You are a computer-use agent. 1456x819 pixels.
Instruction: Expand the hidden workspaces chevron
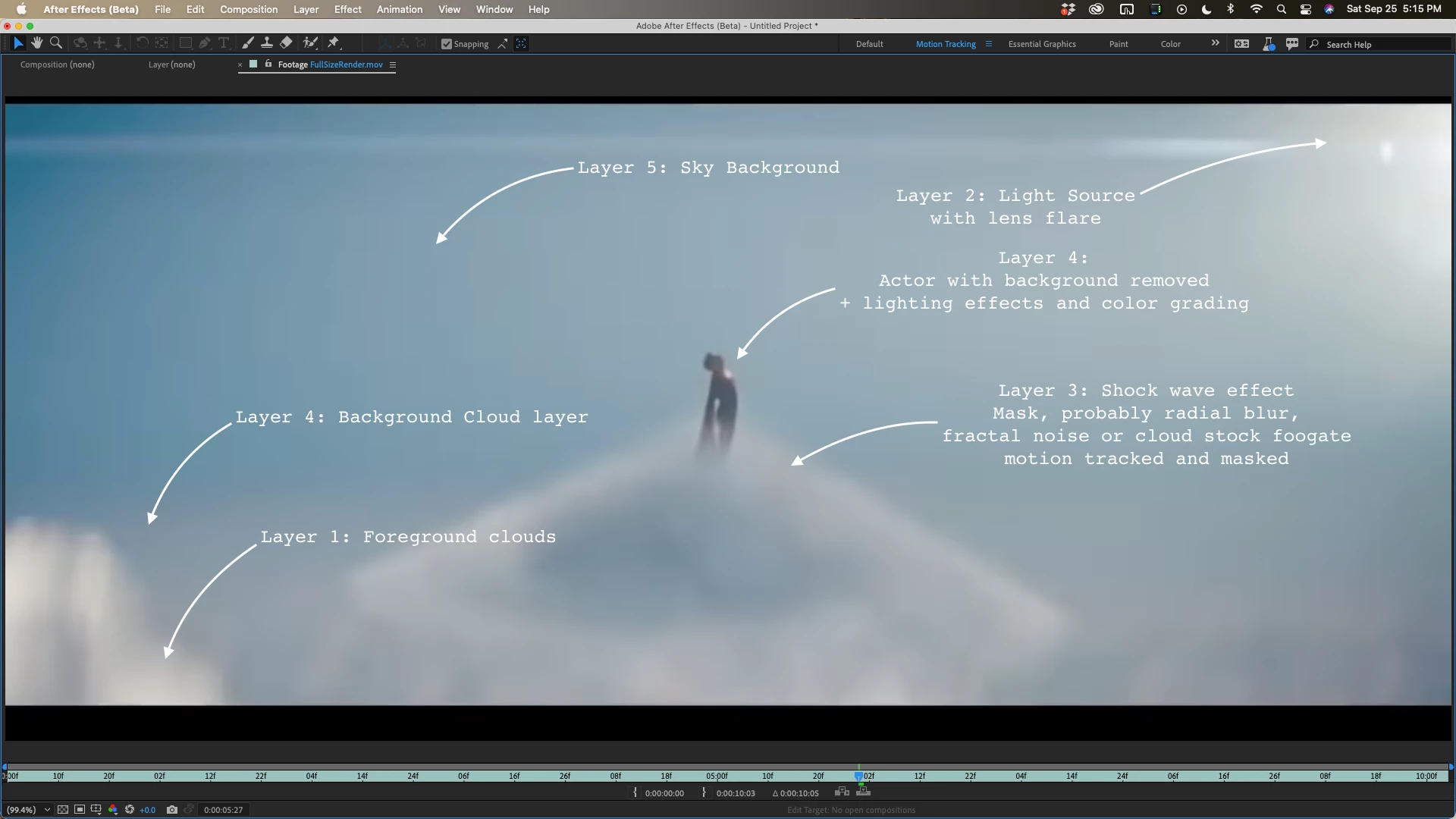[1216, 43]
